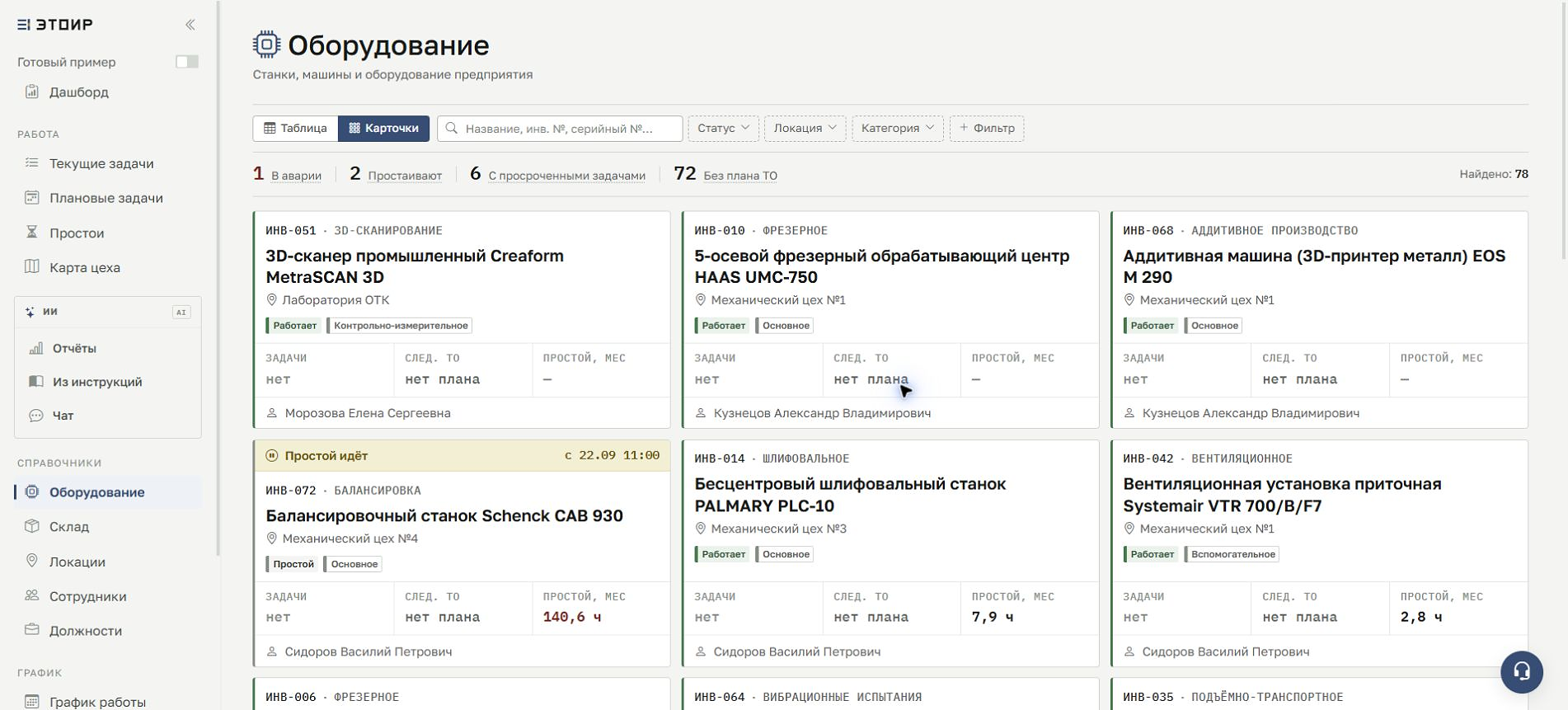Image resolution: width=1568 pixels, height=710 pixels.
Task: Click the map icon next to Карта цеха
Action: (32, 267)
